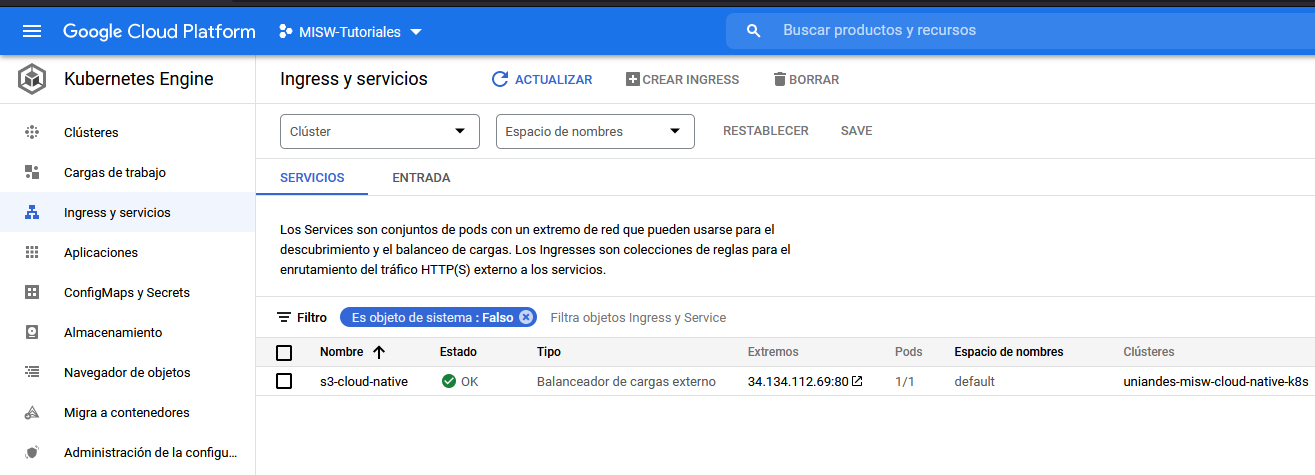Toggle the select-all checkbox in table header
This screenshot has height=475, width=1315.
click(x=284, y=352)
